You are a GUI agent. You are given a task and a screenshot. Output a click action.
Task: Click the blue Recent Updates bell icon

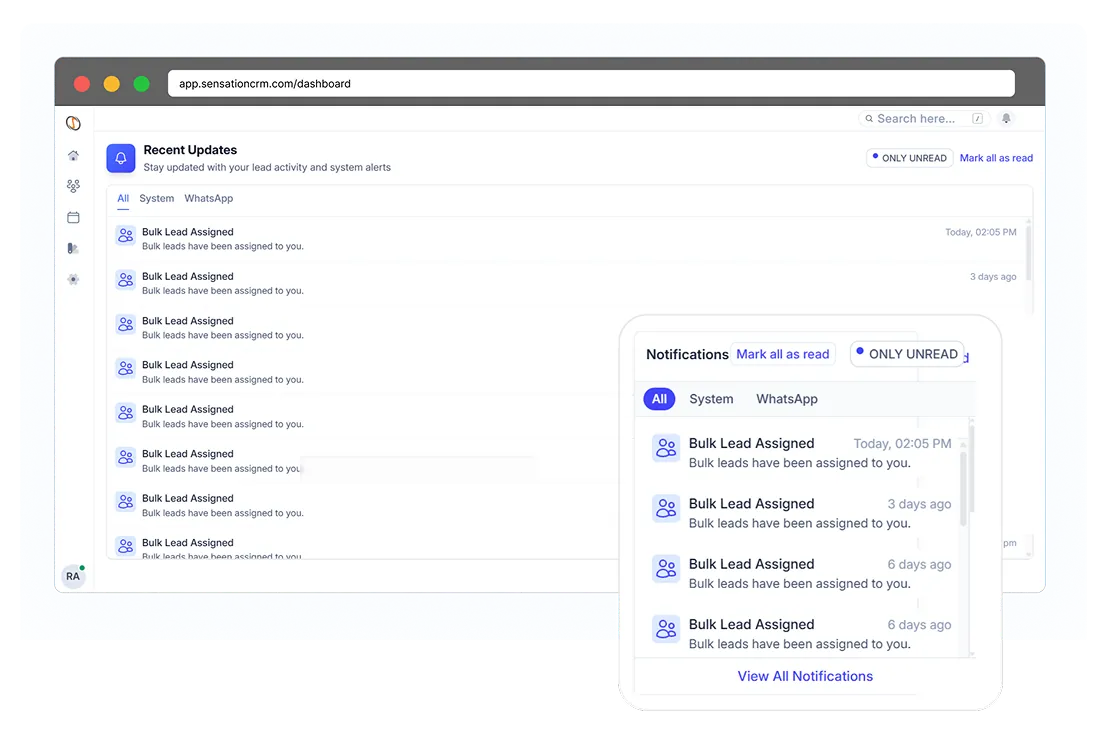coord(121,158)
